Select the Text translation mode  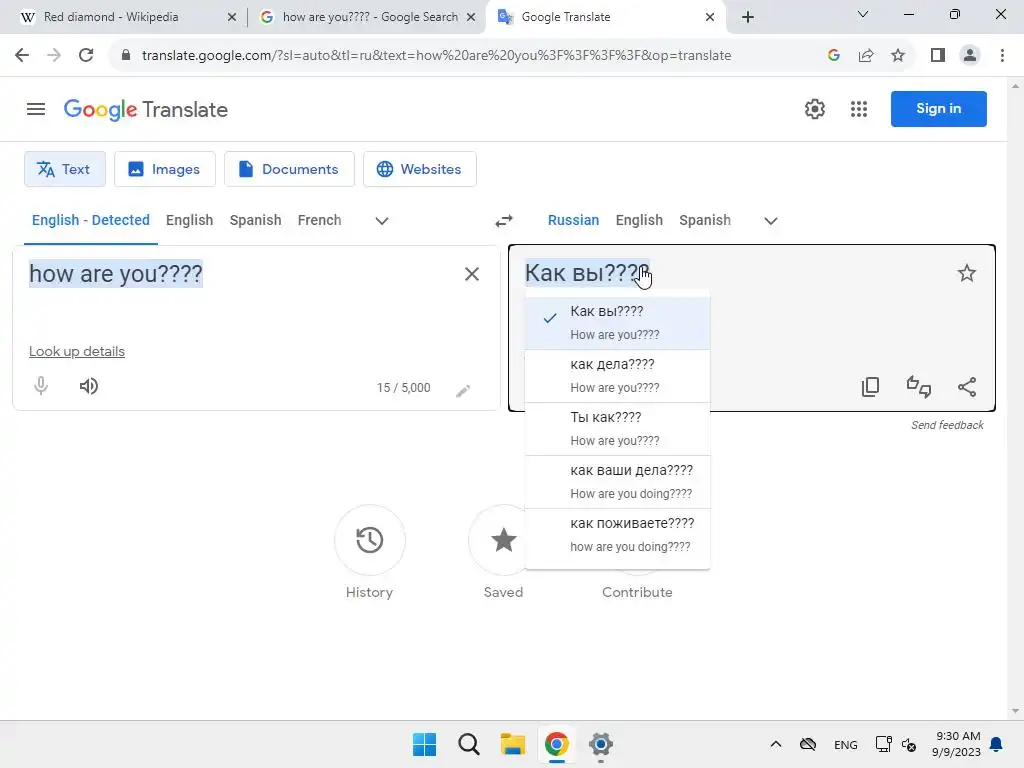point(65,169)
